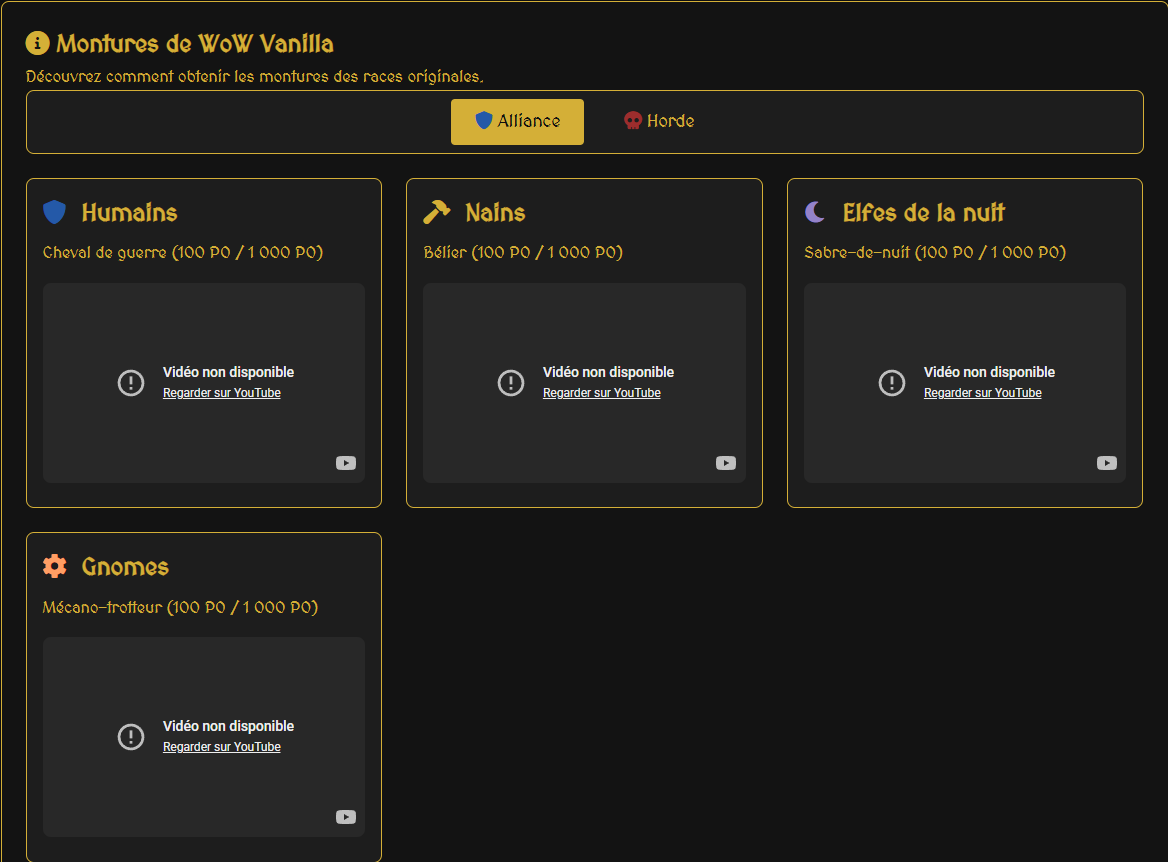Click the gear icon beside Gnomes
The image size is (1168, 862).
point(54,566)
